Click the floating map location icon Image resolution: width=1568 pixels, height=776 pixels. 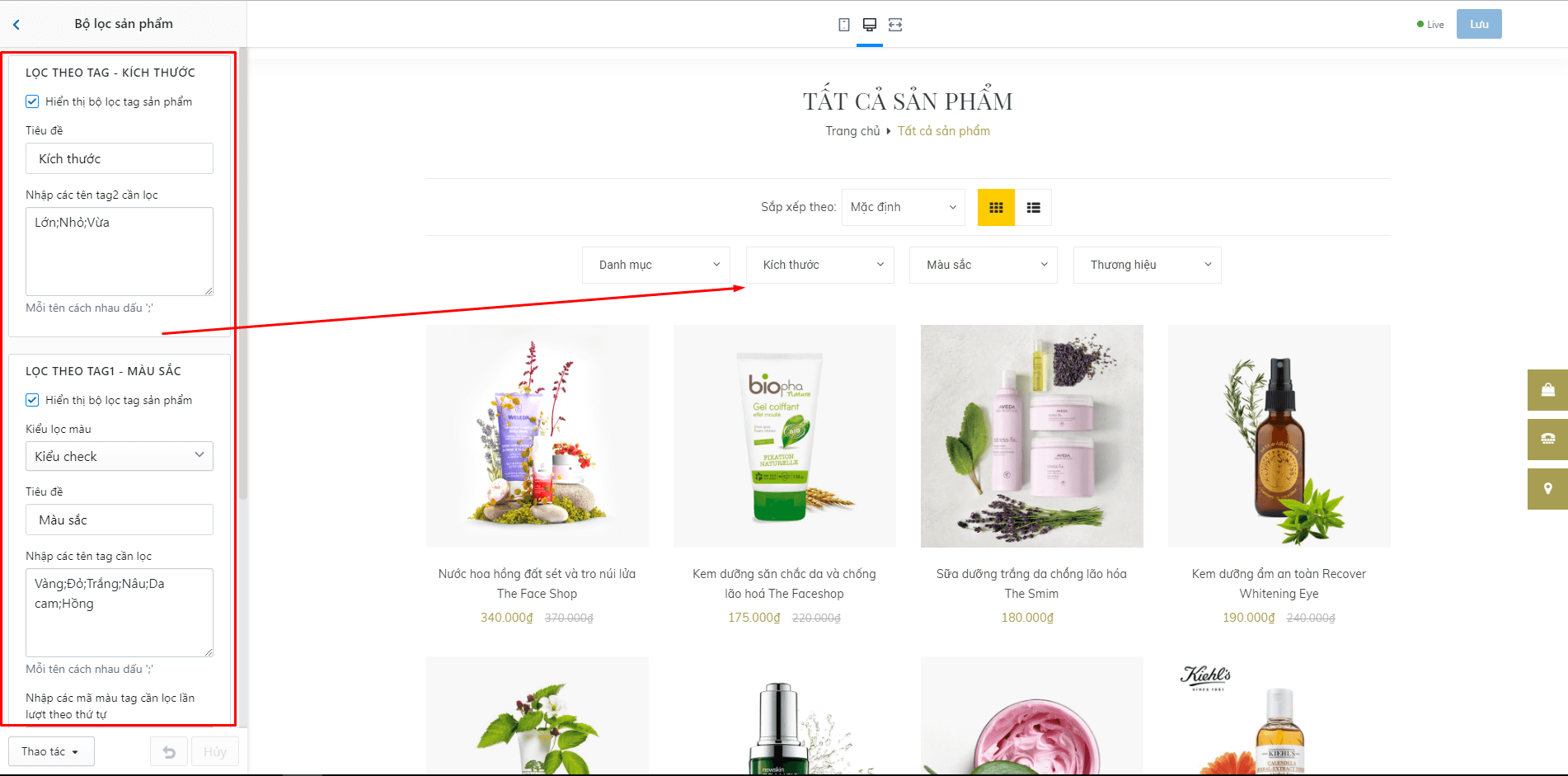coord(1547,489)
